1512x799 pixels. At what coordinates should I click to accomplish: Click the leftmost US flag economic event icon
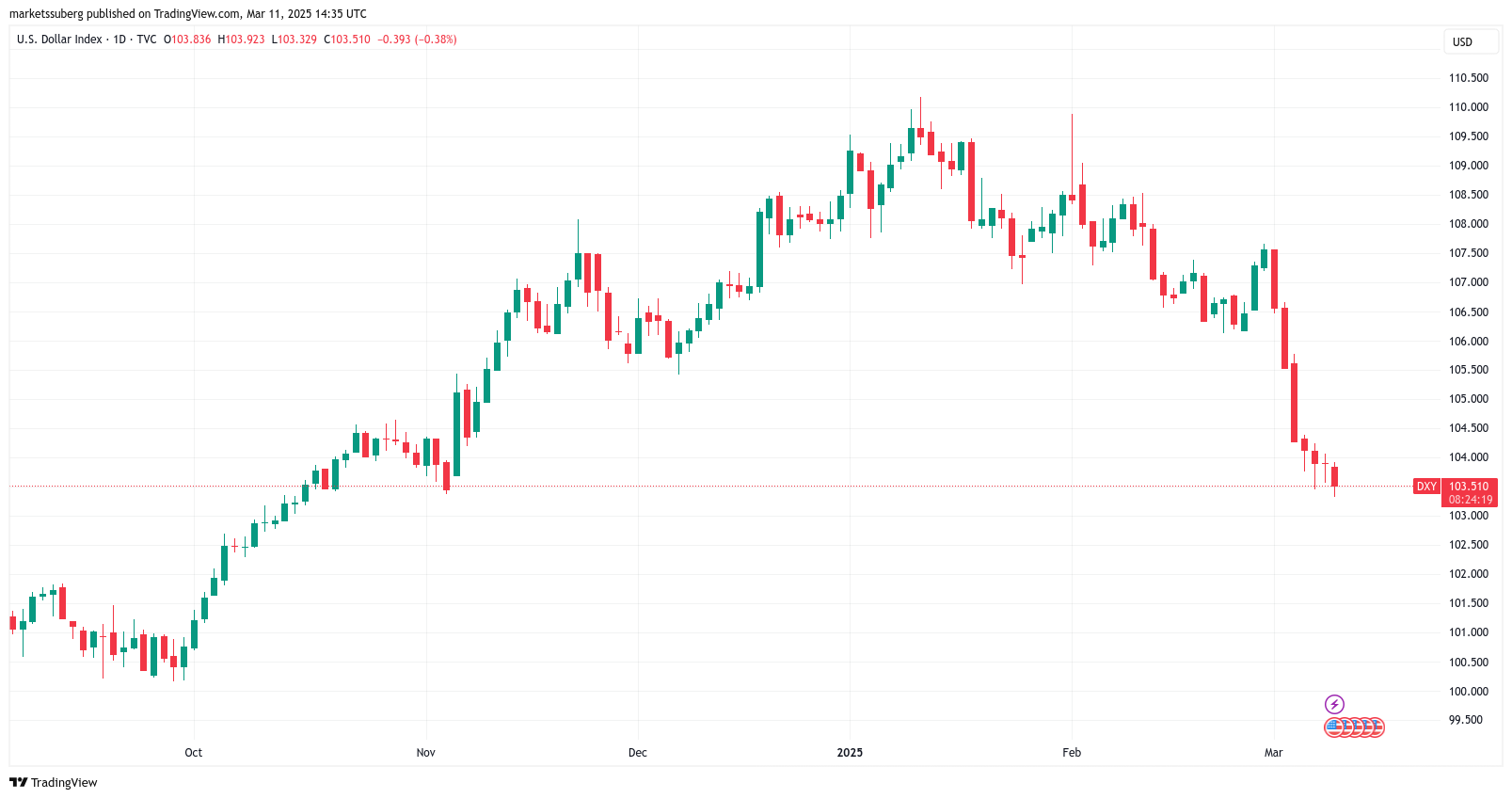point(1333,727)
